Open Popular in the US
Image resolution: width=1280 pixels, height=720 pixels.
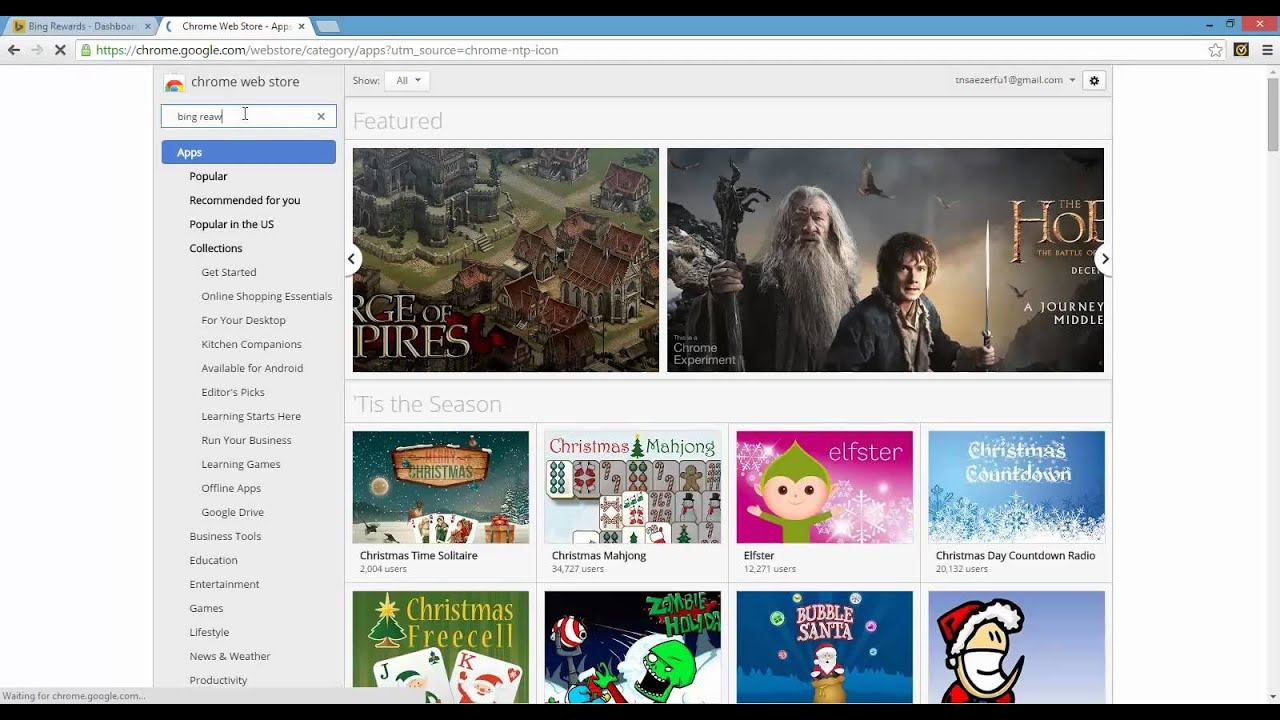pos(231,224)
